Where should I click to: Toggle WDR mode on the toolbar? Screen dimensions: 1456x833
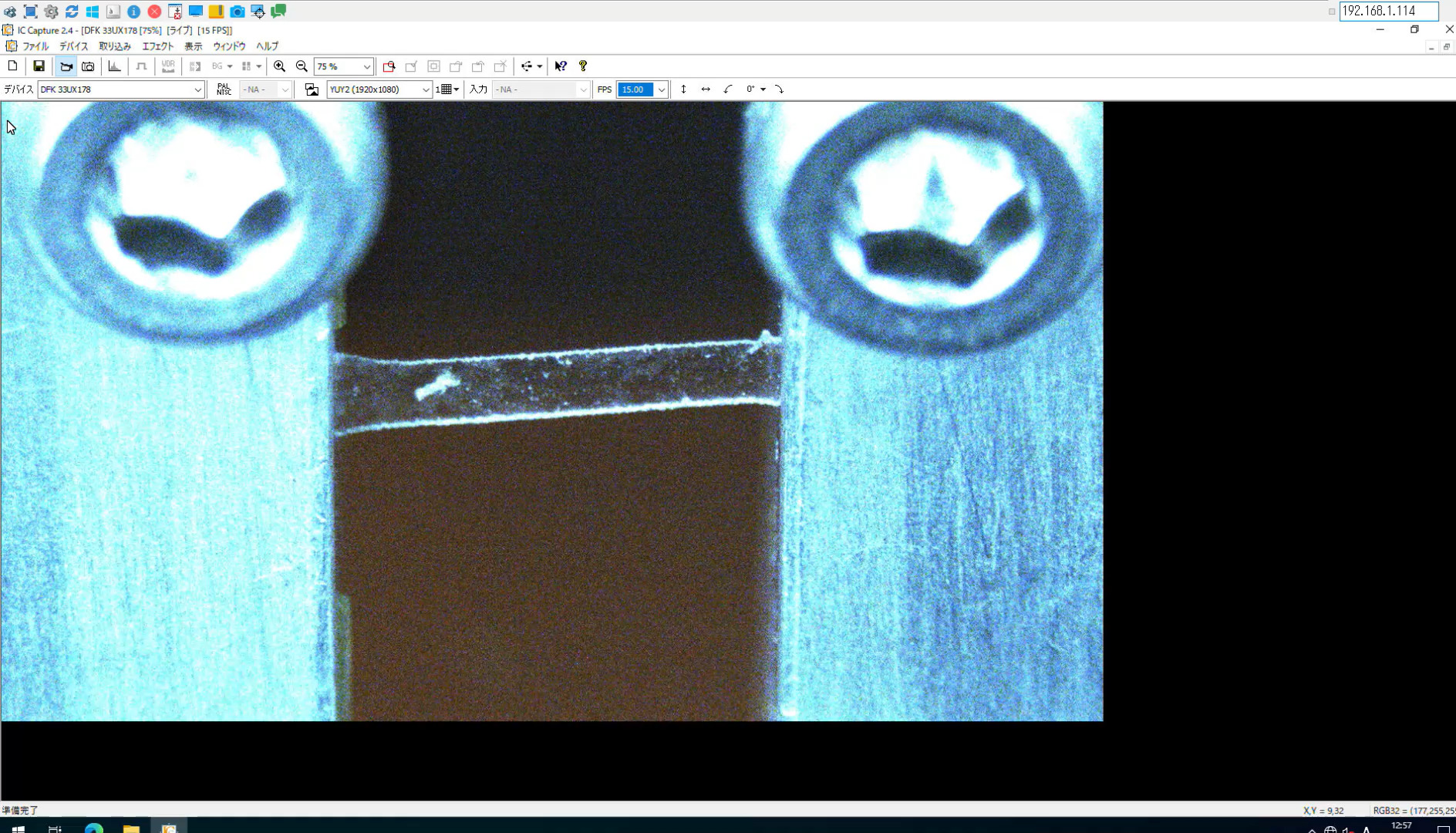click(168, 66)
